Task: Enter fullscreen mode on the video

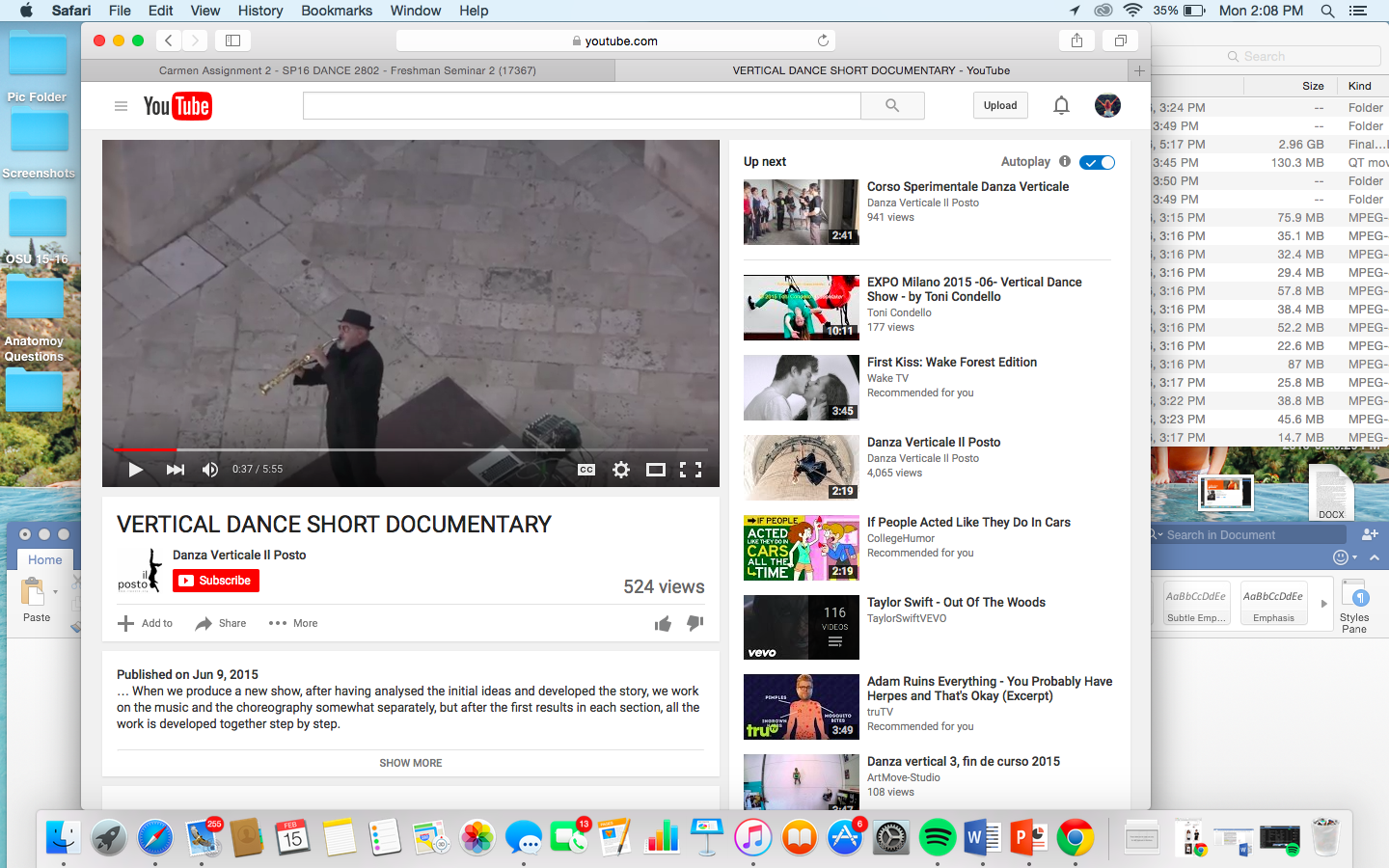Action: 691,470
